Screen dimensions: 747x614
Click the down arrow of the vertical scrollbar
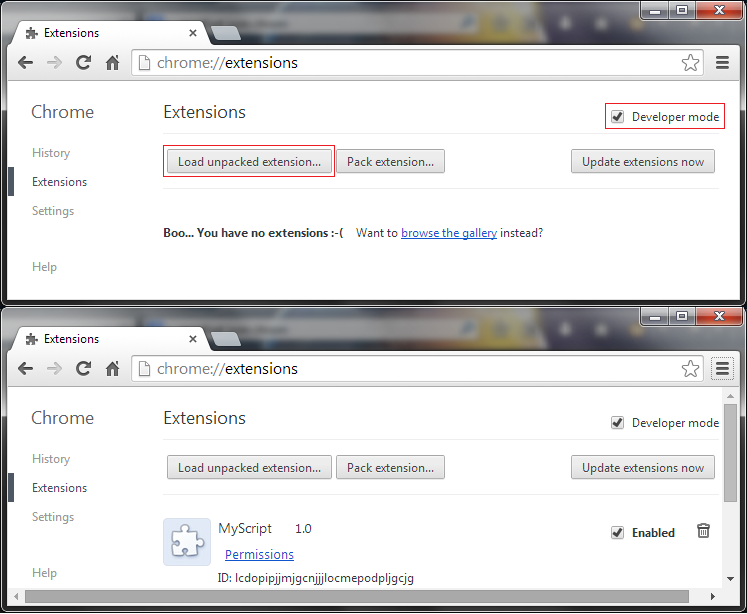pyautogui.click(x=730, y=580)
